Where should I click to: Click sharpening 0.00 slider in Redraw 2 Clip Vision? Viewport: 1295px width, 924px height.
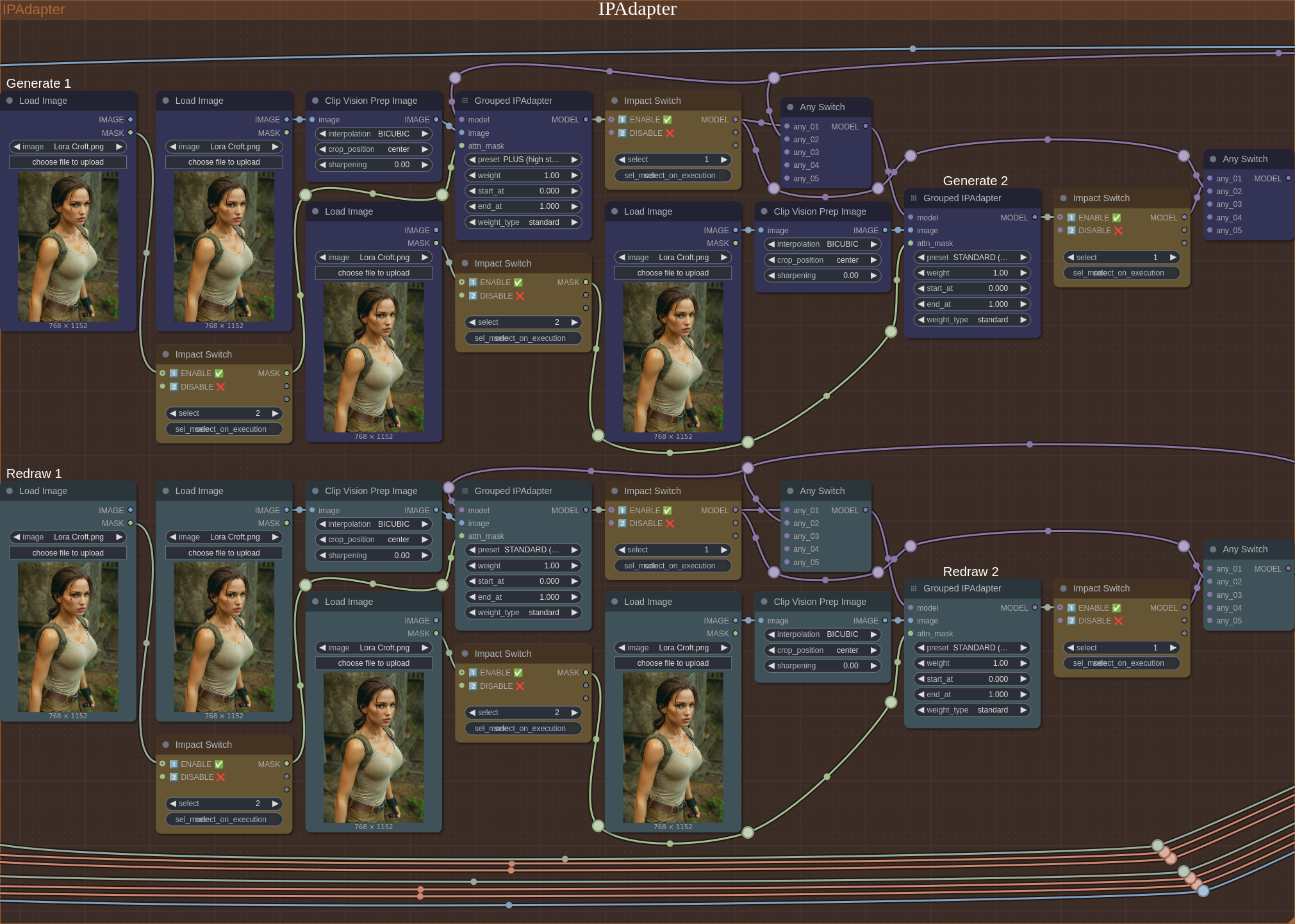coord(822,666)
